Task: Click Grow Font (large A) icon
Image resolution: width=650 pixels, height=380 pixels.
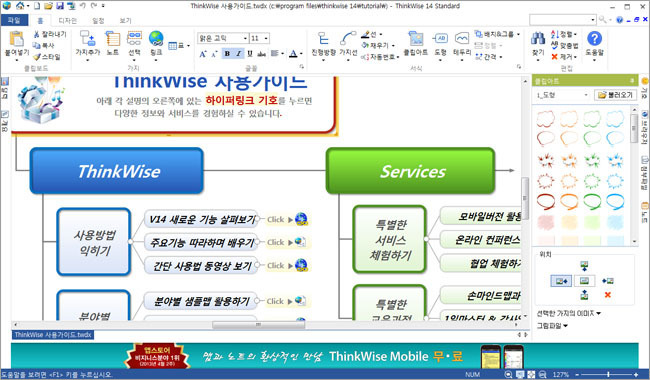Action: point(203,54)
